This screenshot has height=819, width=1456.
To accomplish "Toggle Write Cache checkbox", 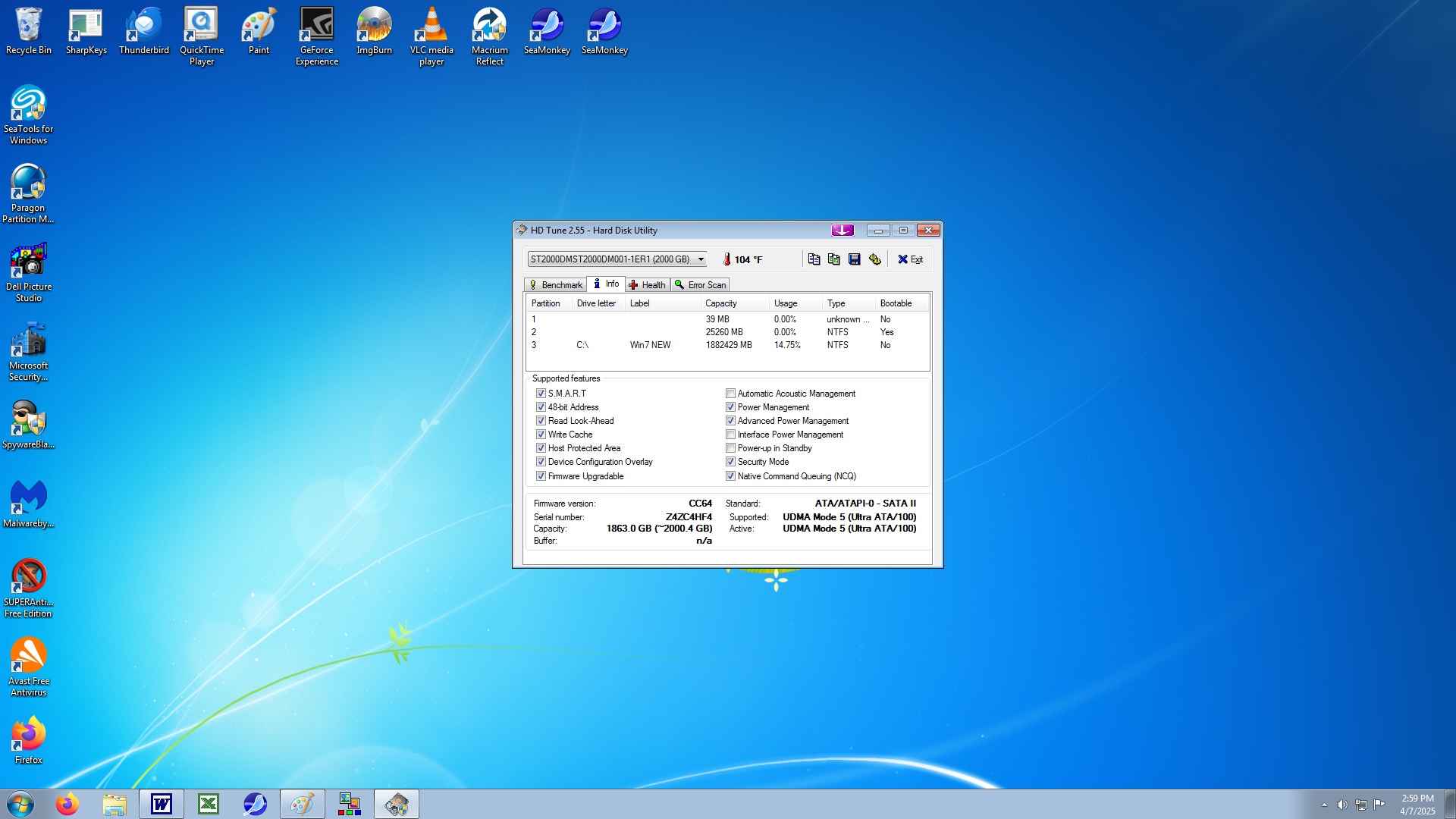I will [541, 435].
